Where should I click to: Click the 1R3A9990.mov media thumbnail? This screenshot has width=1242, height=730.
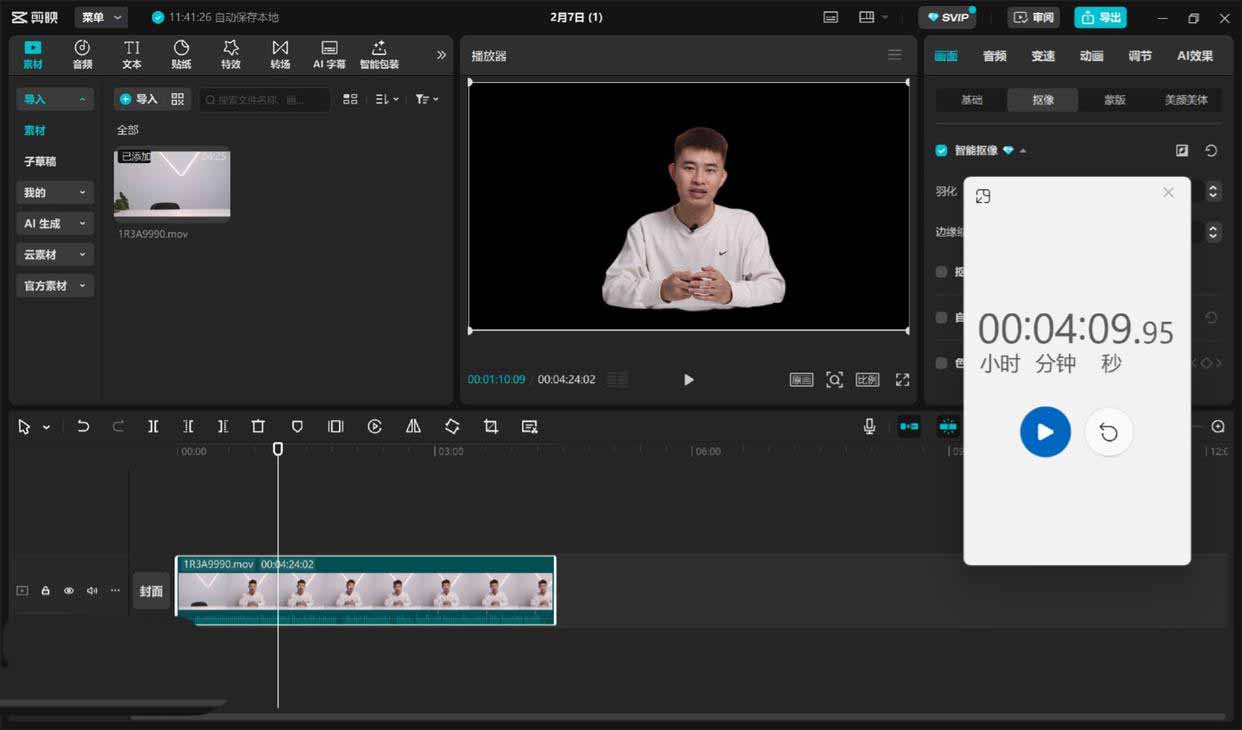point(172,184)
